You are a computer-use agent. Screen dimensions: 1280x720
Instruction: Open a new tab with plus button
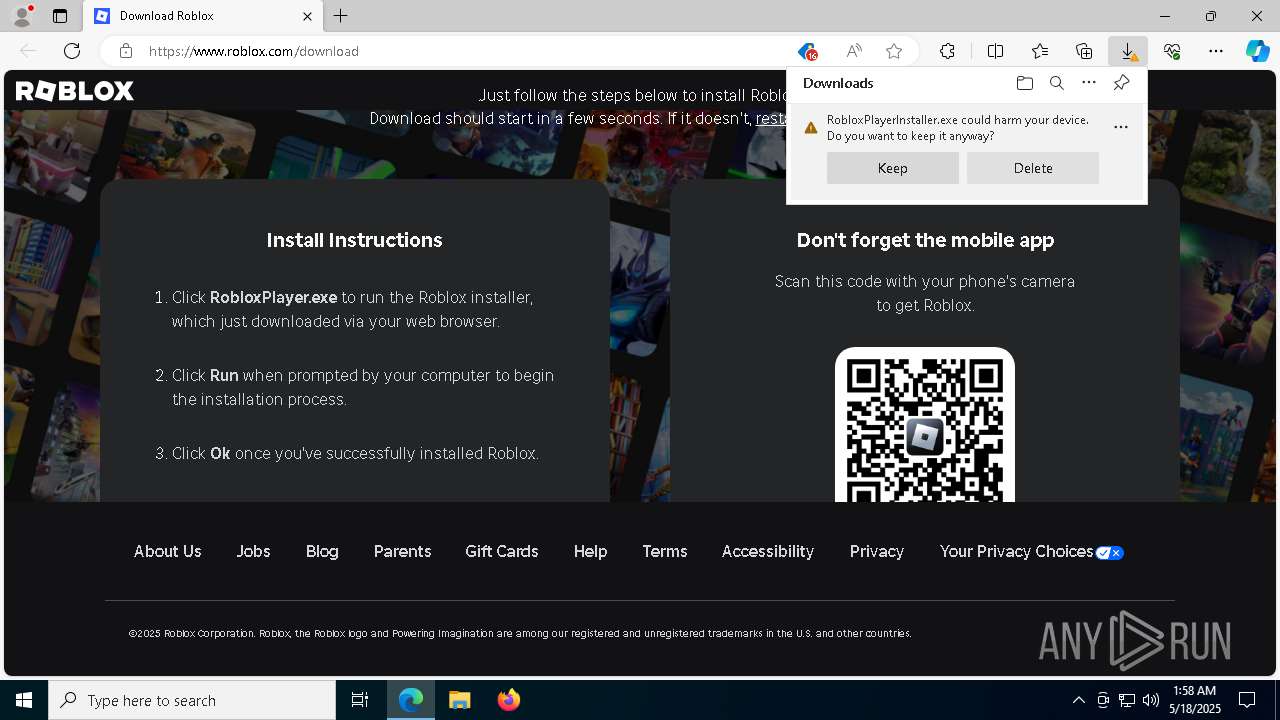341,16
